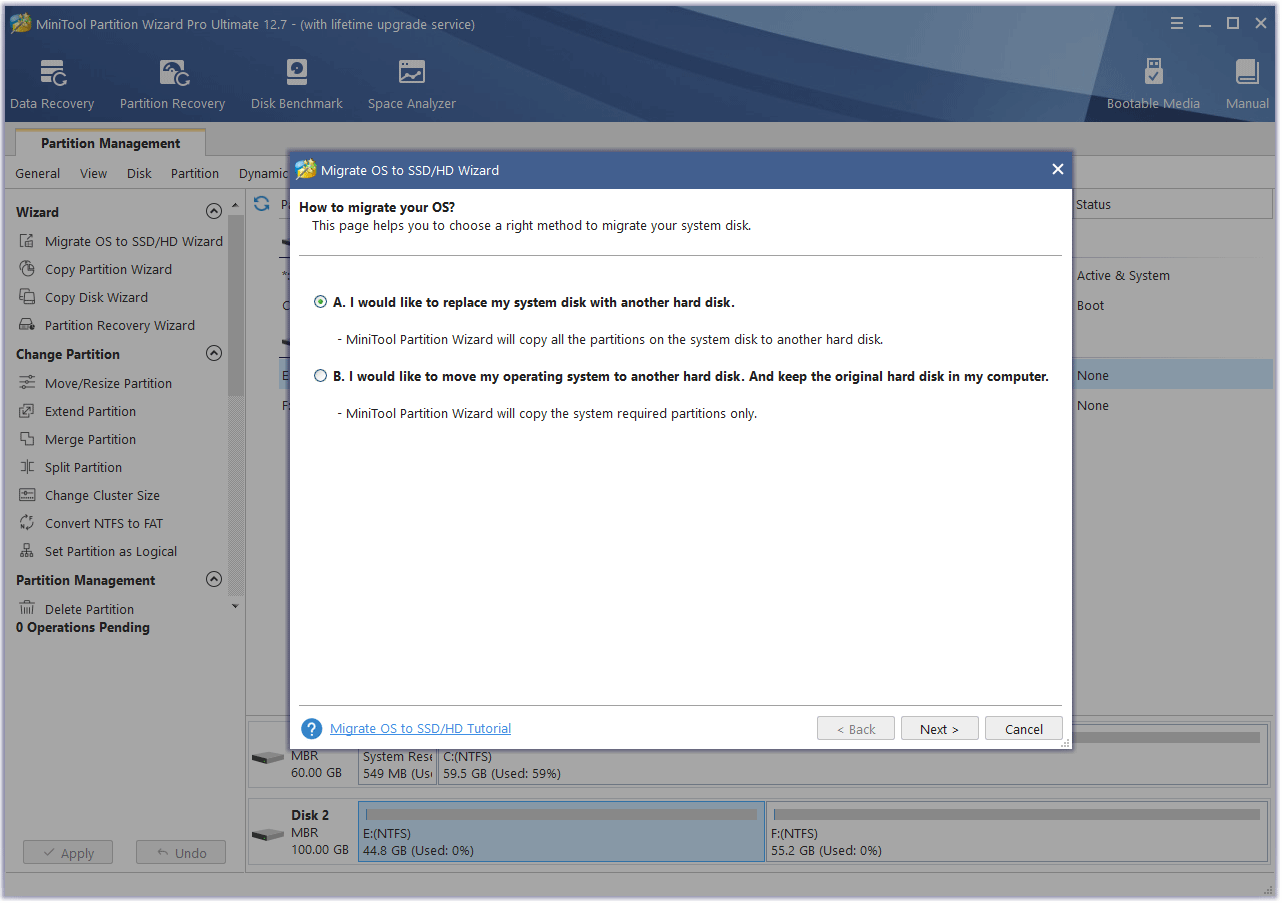Select the E:(NTFS) partition on Disk 2
Viewport: 1282px width, 903px height.
(561, 831)
